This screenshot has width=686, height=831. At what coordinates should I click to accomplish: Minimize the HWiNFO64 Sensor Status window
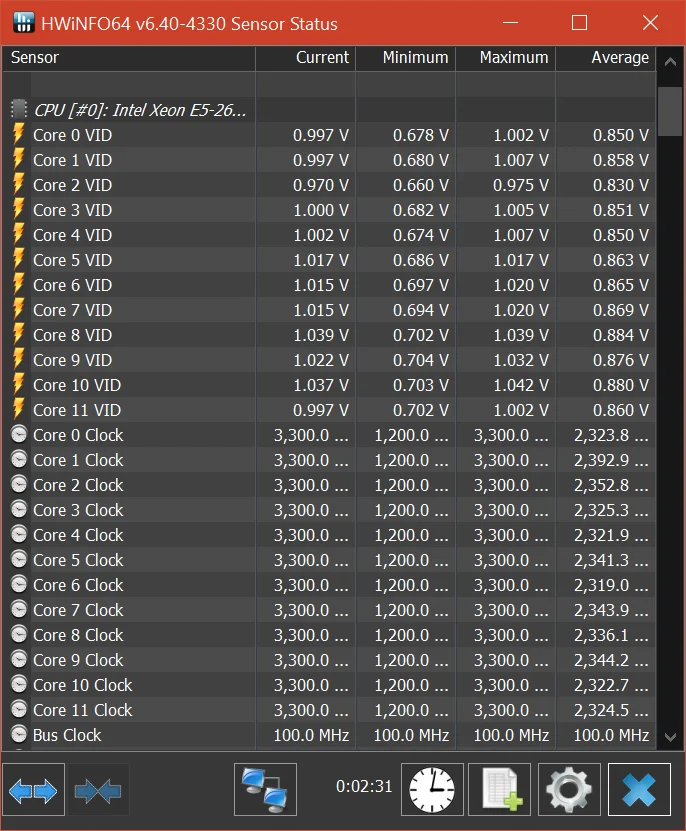coord(511,23)
